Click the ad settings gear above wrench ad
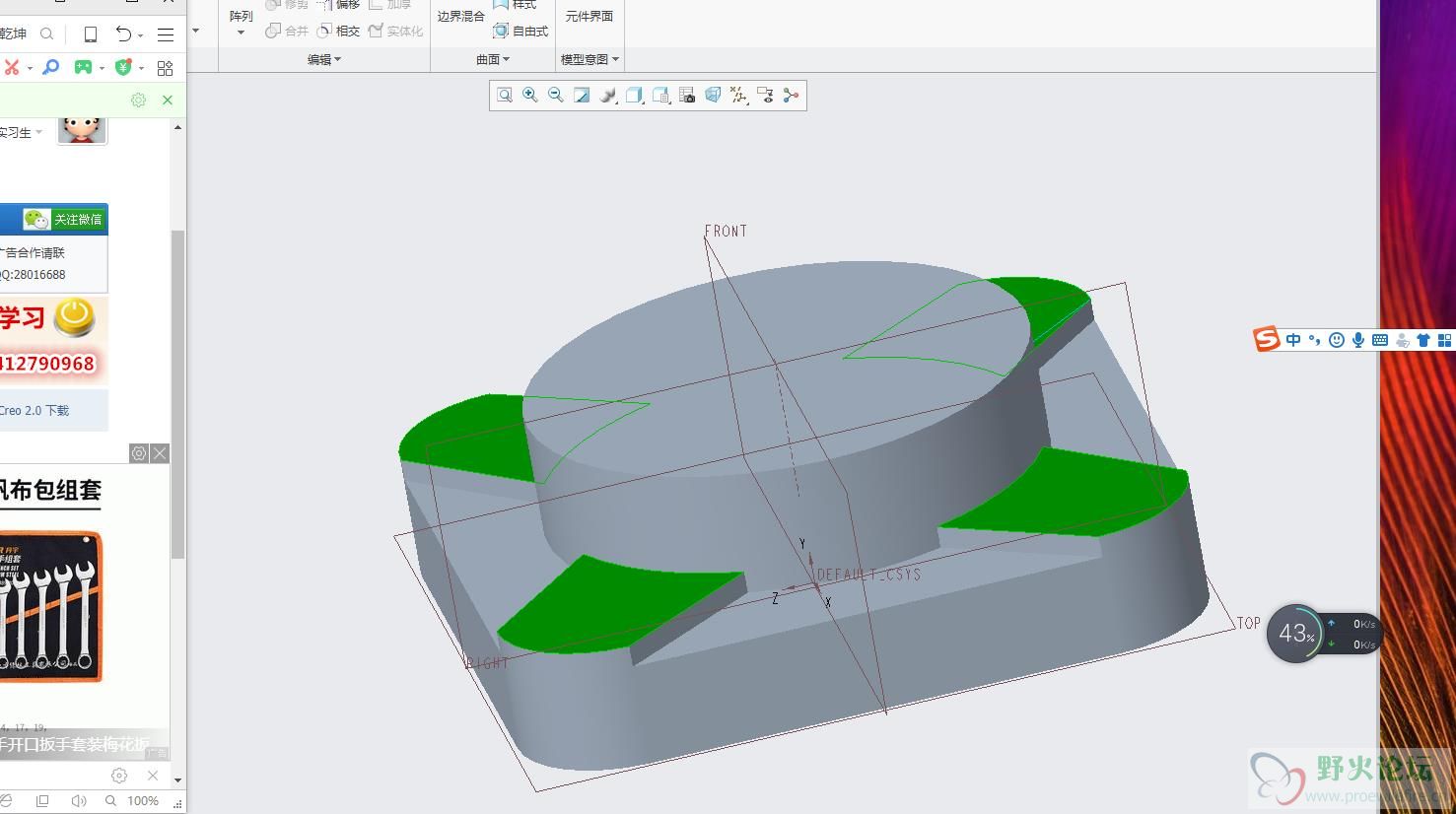1456x814 pixels. (139, 453)
